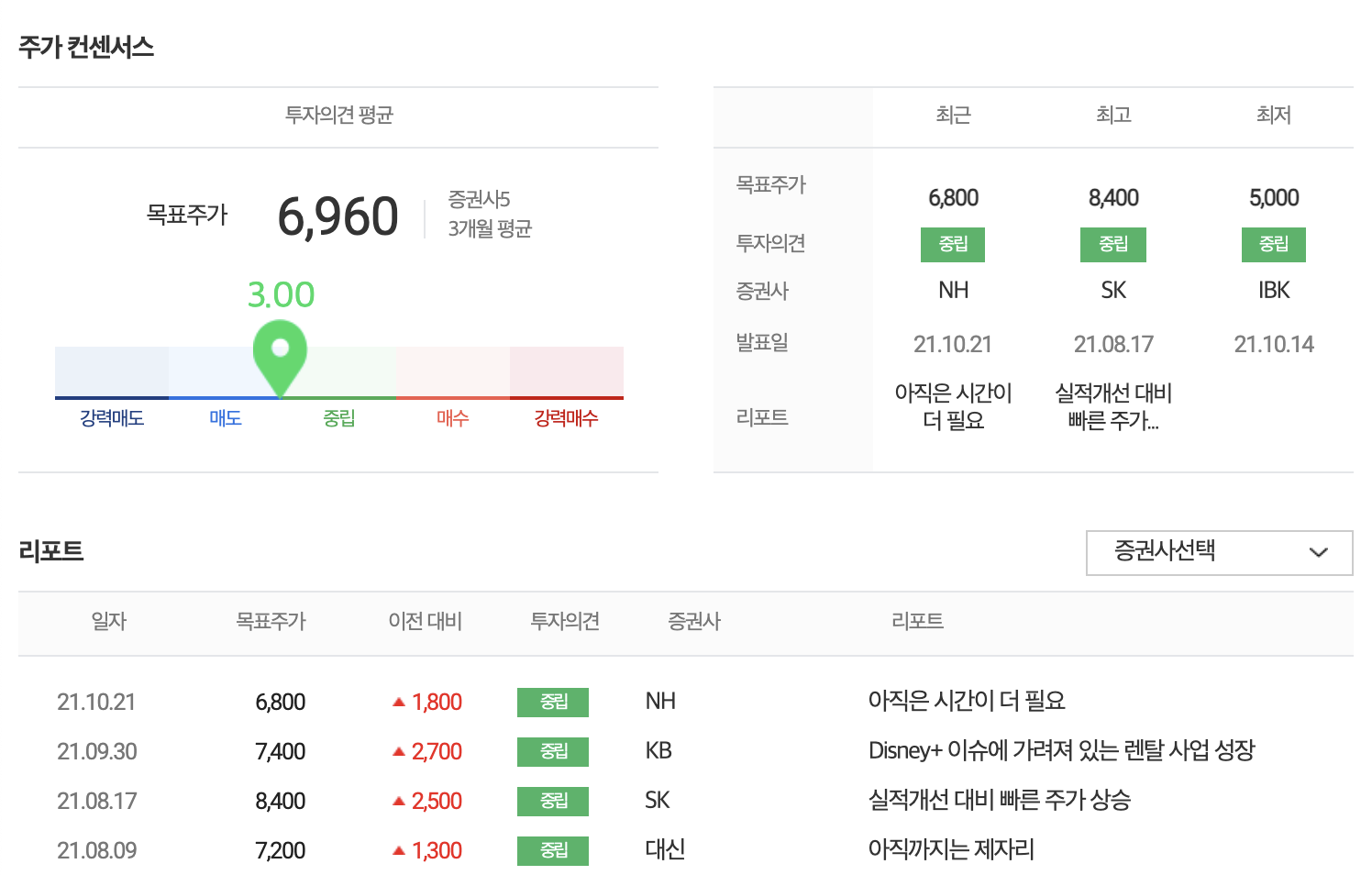Click target price 7,400 in the KB row
This screenshot has height=875, width=1372.
pos(281,752)
